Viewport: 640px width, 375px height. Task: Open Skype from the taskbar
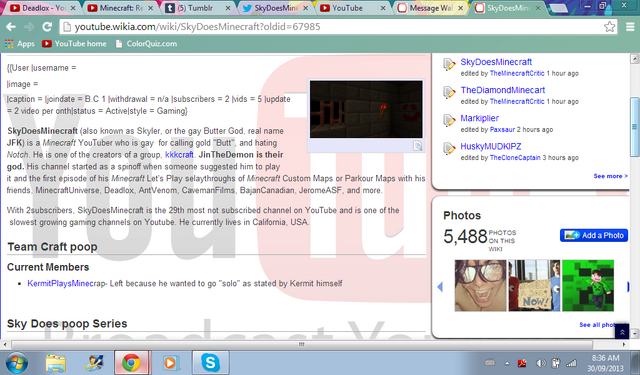[210, 363]
